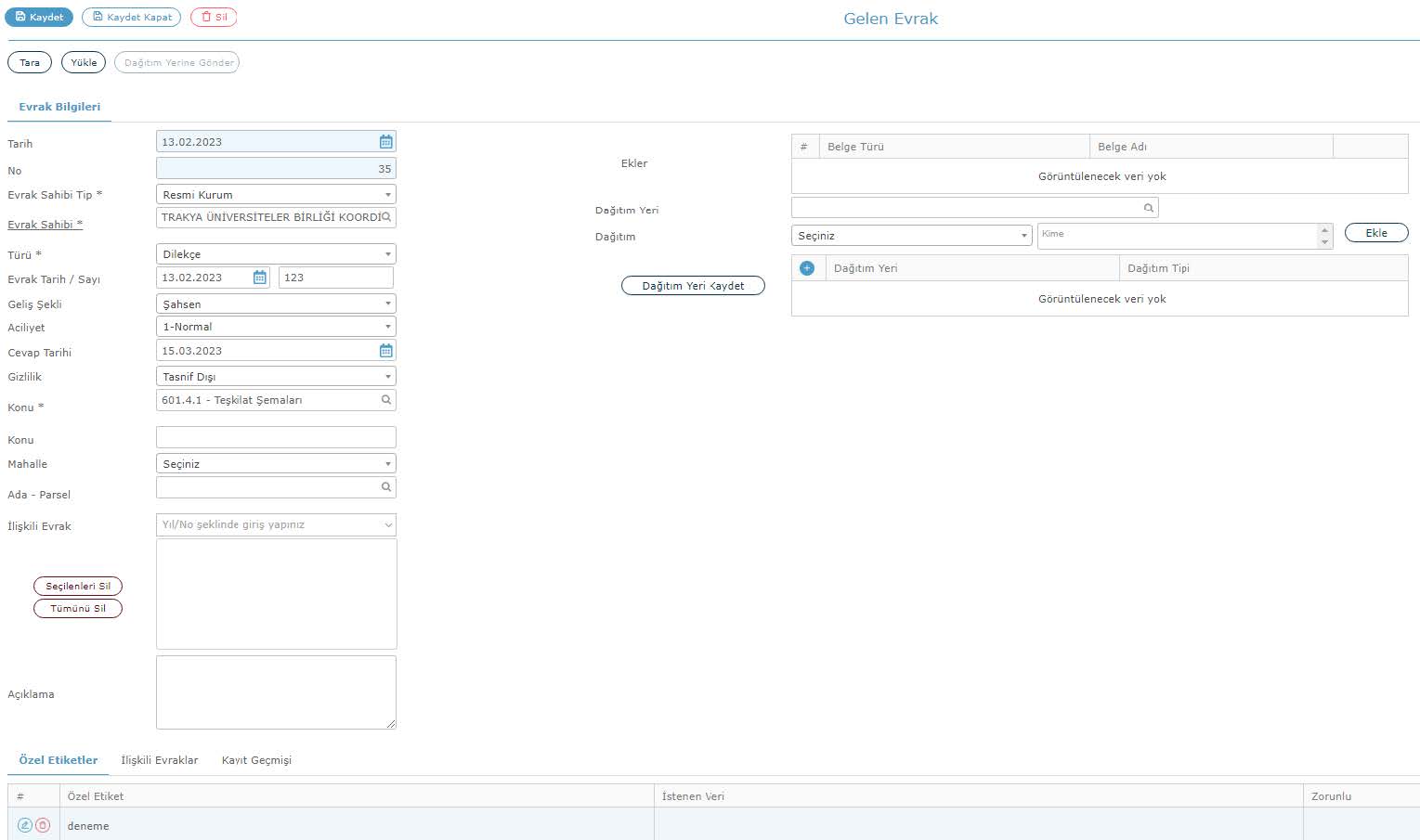The height and width of the screenshot is (840, 1420).
Task: Click edit pencil icon on deneme row
Action: 25,825
